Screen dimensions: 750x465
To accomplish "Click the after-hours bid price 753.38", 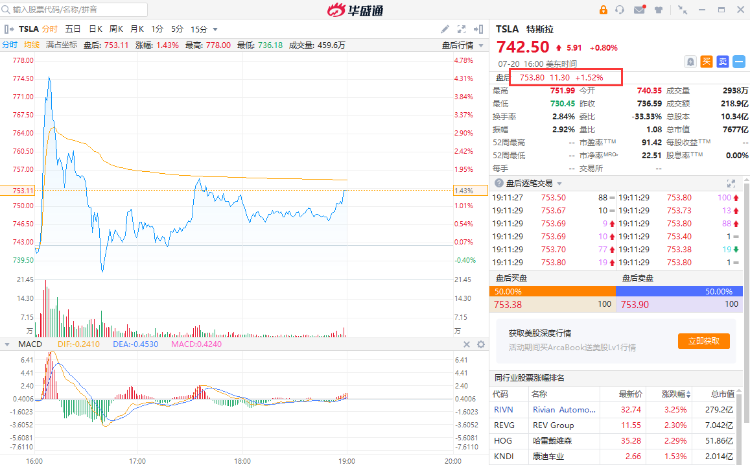I will point(507,305).
